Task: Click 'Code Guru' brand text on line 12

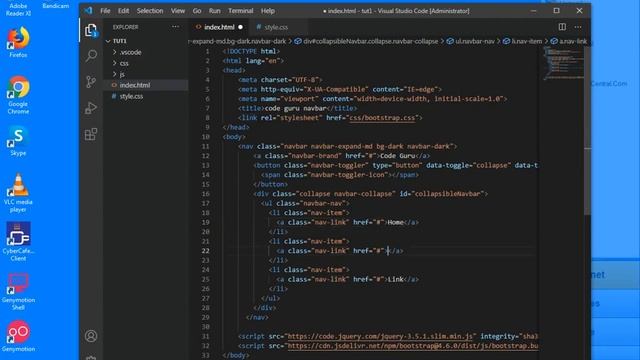Action: coord(398,156)
